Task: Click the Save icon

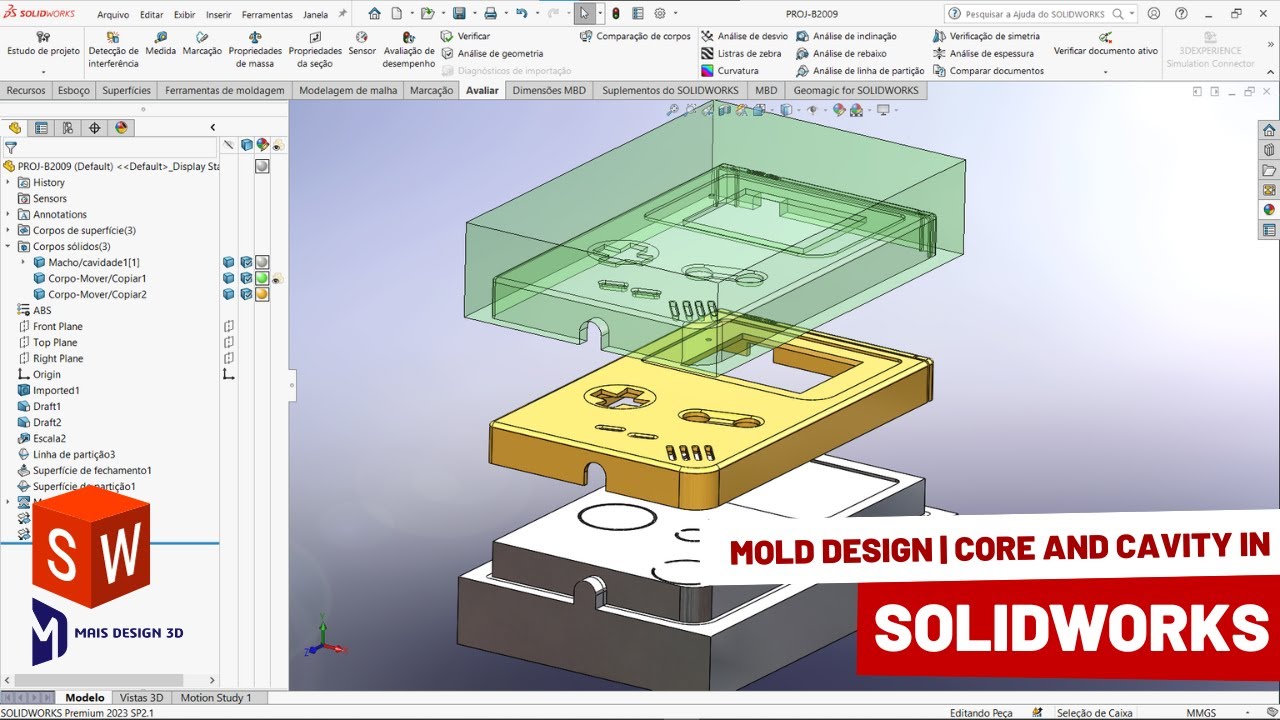Action: (x=458, y=14)
